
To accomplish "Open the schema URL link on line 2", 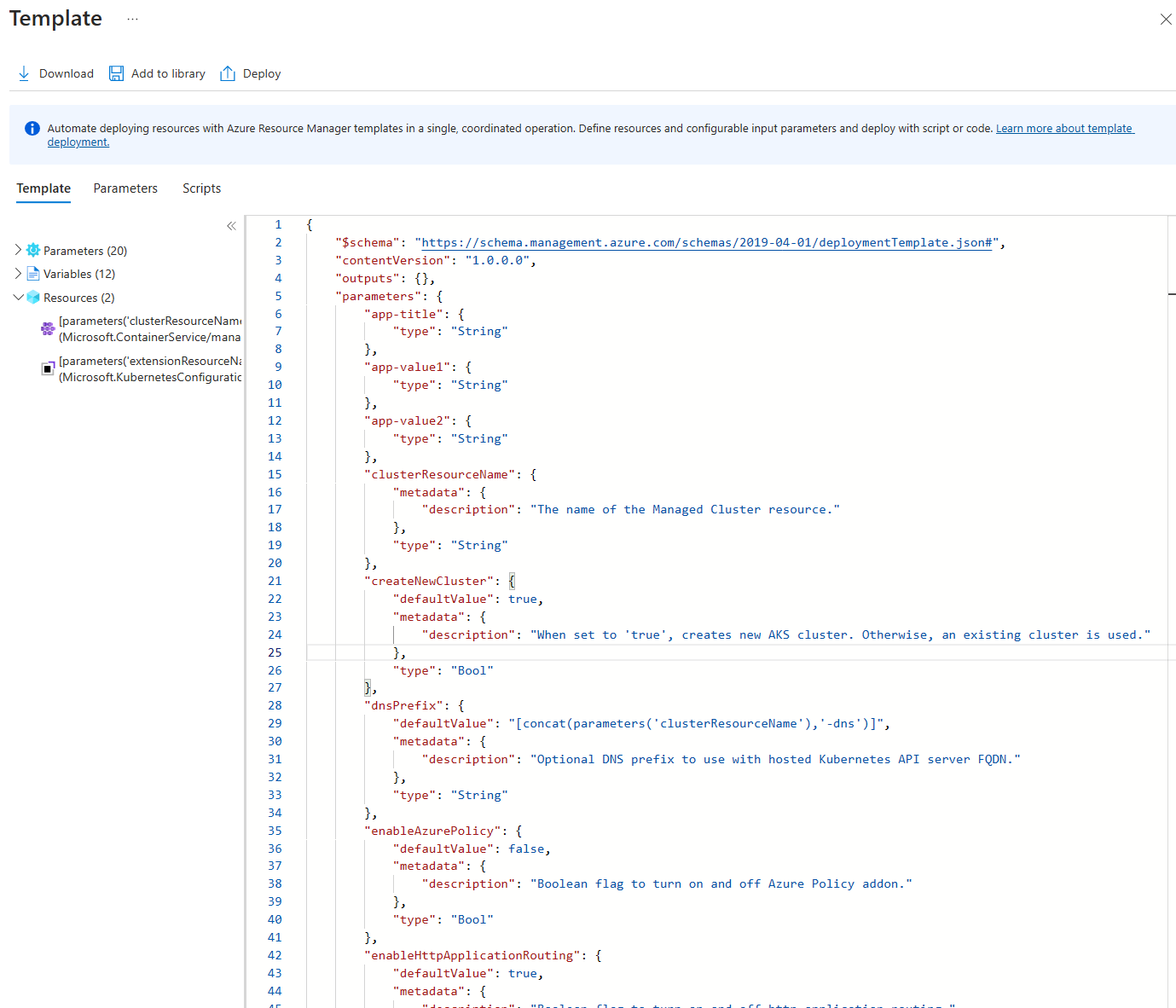I will tap(707, 243).
